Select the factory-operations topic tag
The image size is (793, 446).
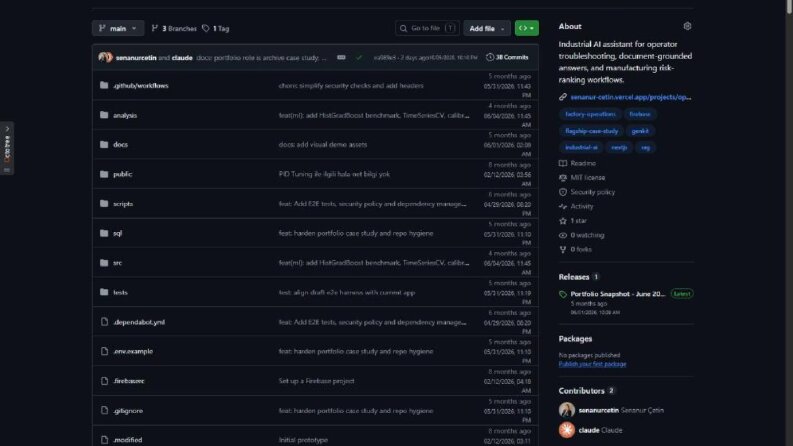(x=590, y=114)
